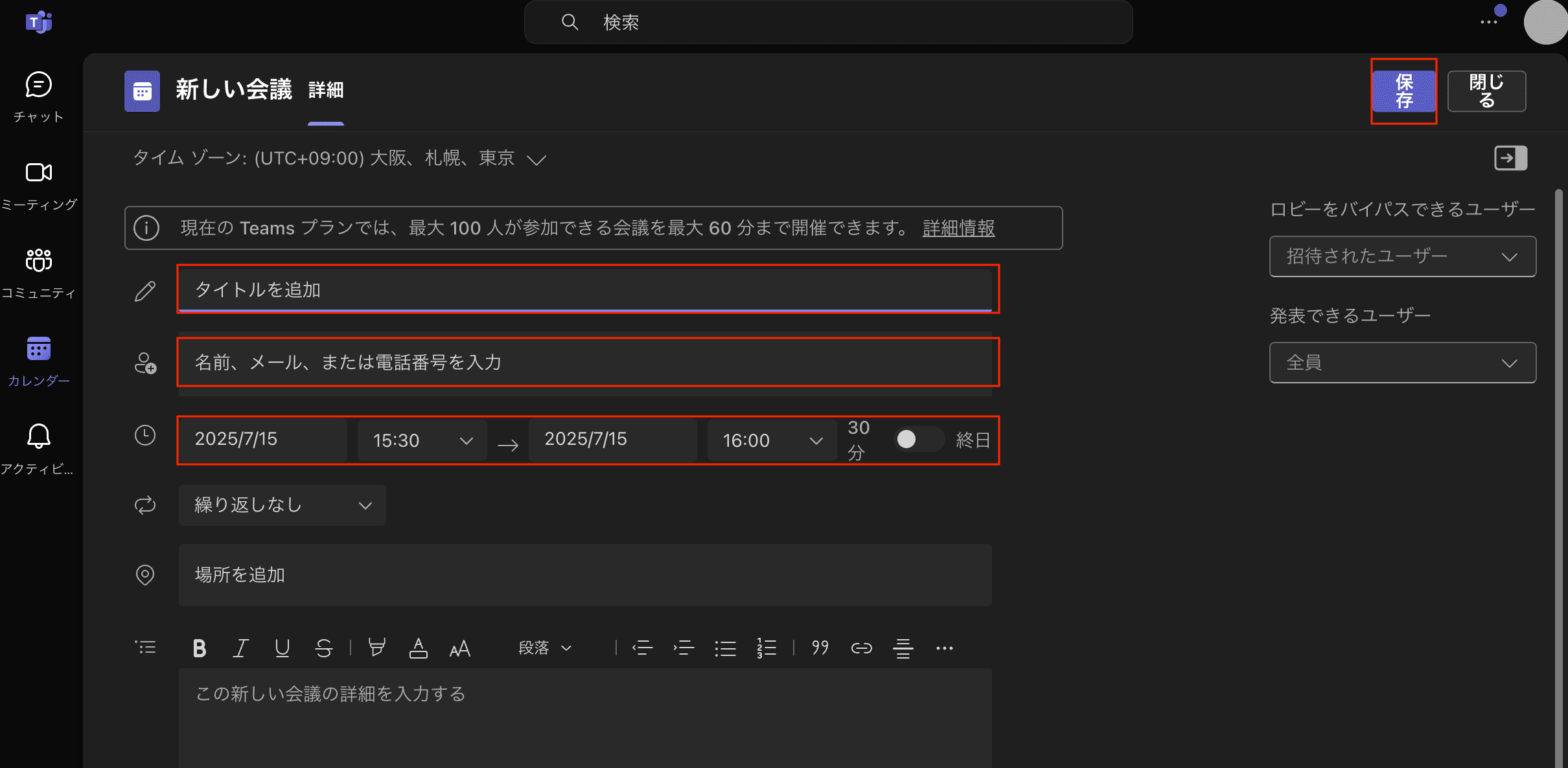Viewport: 1568px width, 768px height.
Task: Open the 15:30 start time dropdown
Action: 422,440
